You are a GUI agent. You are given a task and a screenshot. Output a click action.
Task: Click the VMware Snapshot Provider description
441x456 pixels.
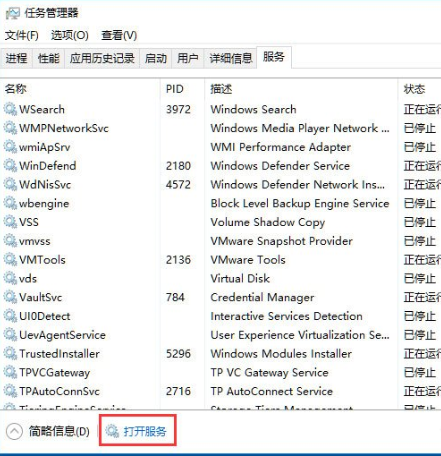click(x=281, y=241)
